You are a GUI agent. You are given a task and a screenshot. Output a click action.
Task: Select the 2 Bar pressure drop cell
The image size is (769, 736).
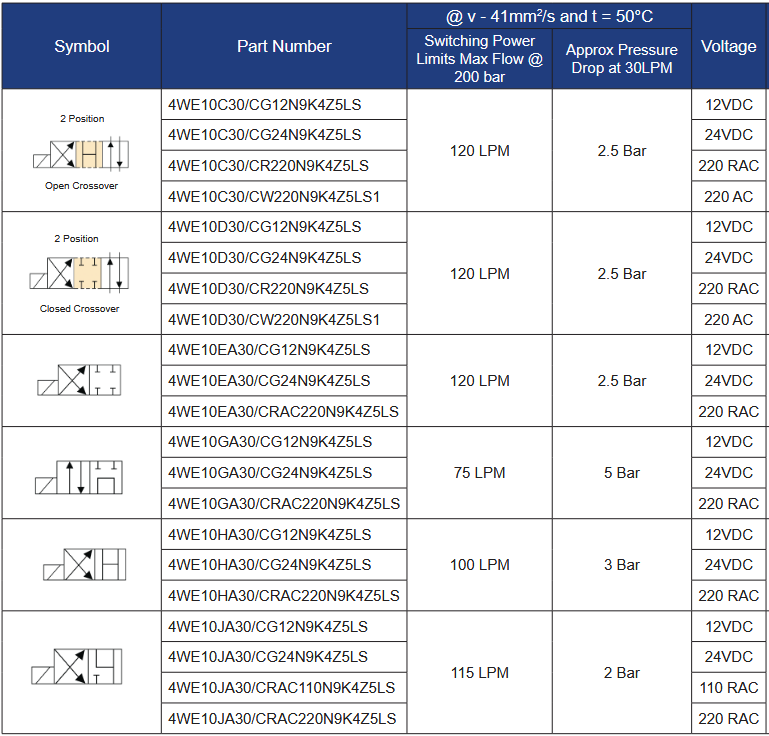click(621, 673)
